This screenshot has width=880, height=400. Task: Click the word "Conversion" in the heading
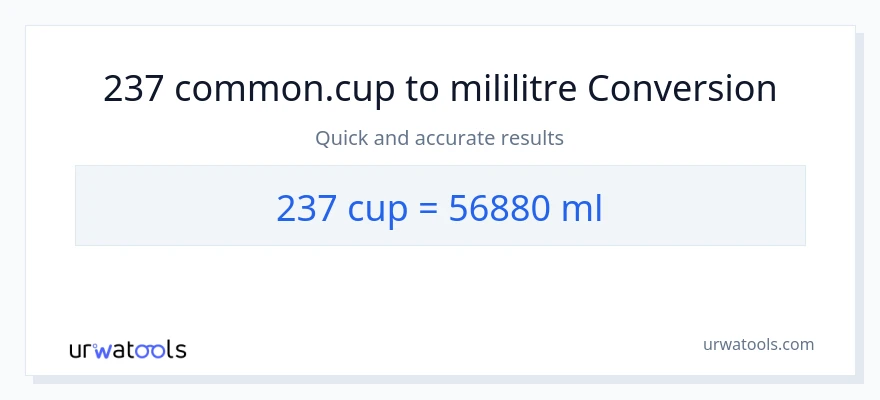click(x=681, y=89)
